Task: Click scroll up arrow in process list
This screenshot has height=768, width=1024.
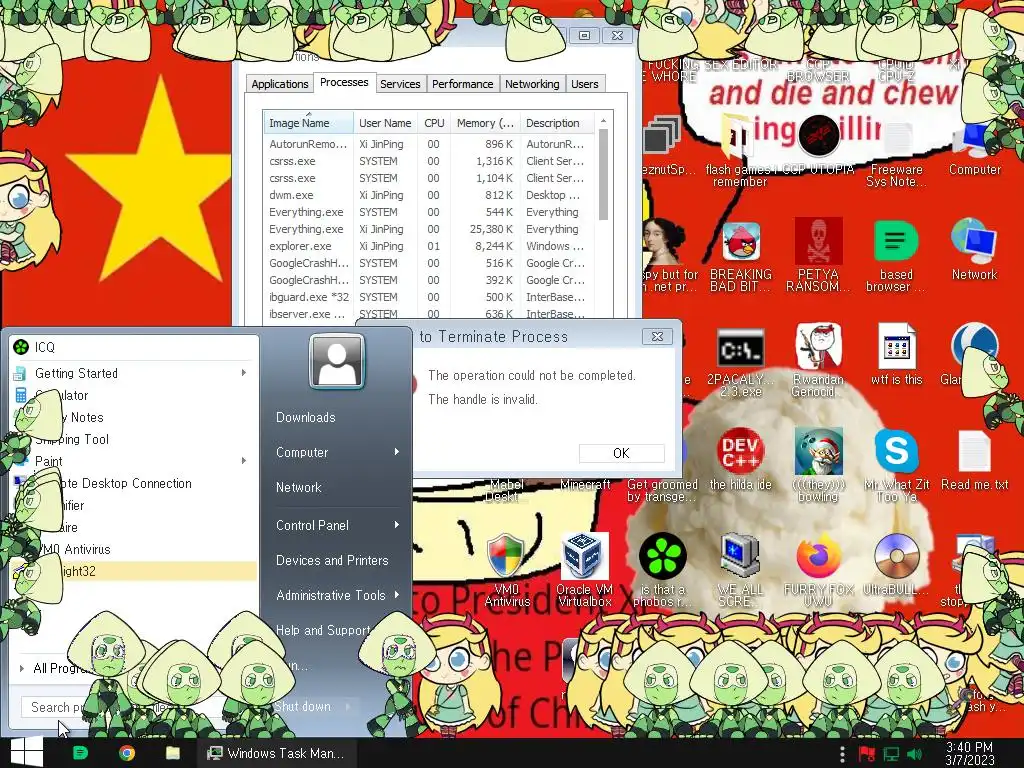Action: pyautogui.click(x=603, y=121)
